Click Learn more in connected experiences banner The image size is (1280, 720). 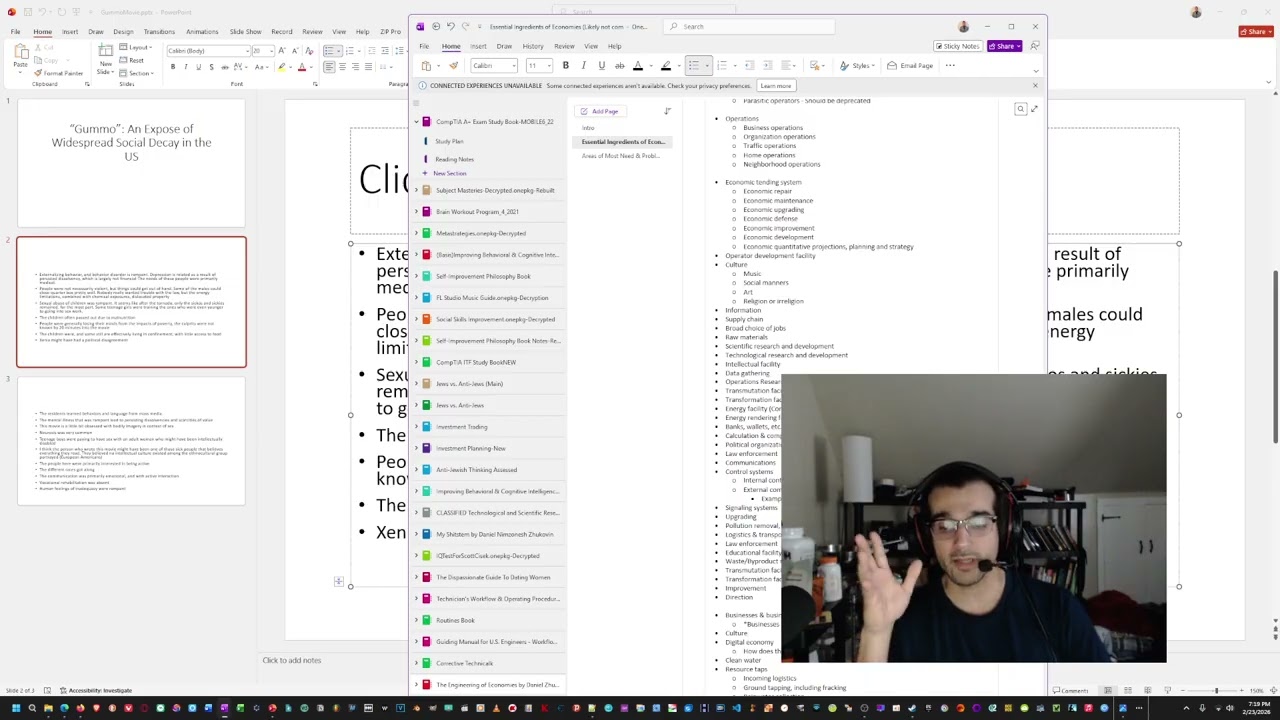coord(776,86)
